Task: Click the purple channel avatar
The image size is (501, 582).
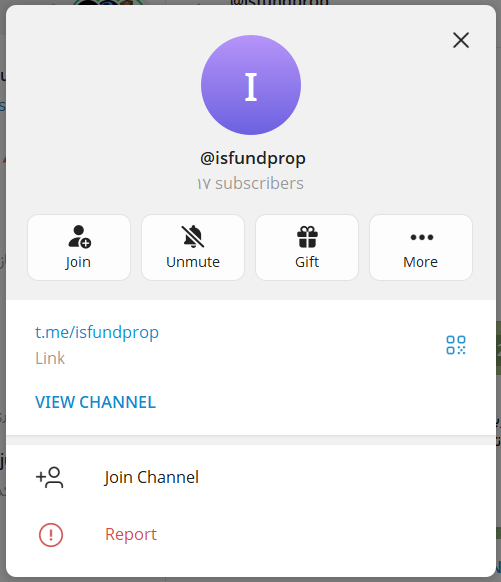Action: point(251,85)
